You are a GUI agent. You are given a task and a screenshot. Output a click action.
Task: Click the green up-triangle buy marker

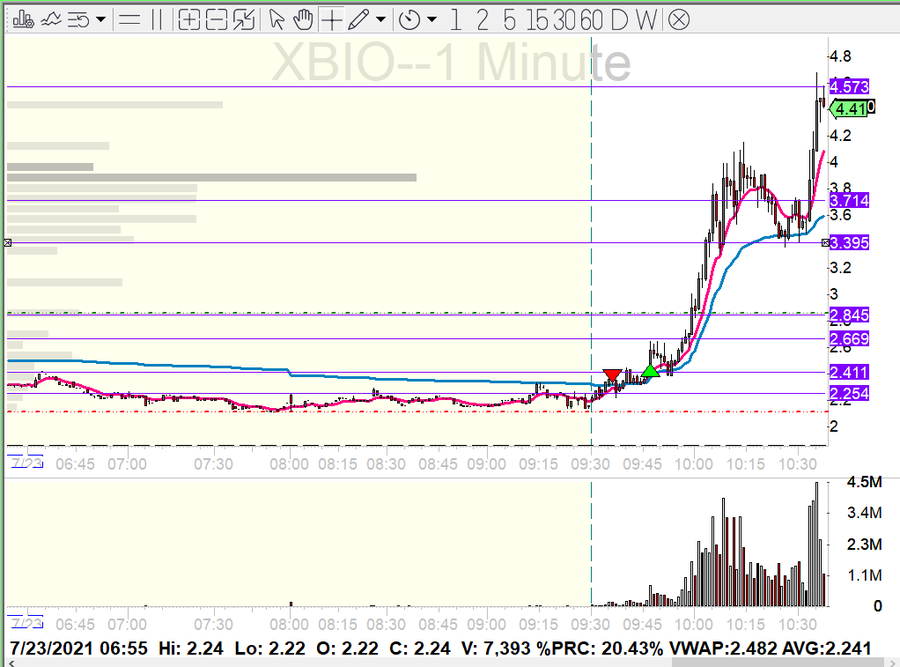click(x=650, y=371)
